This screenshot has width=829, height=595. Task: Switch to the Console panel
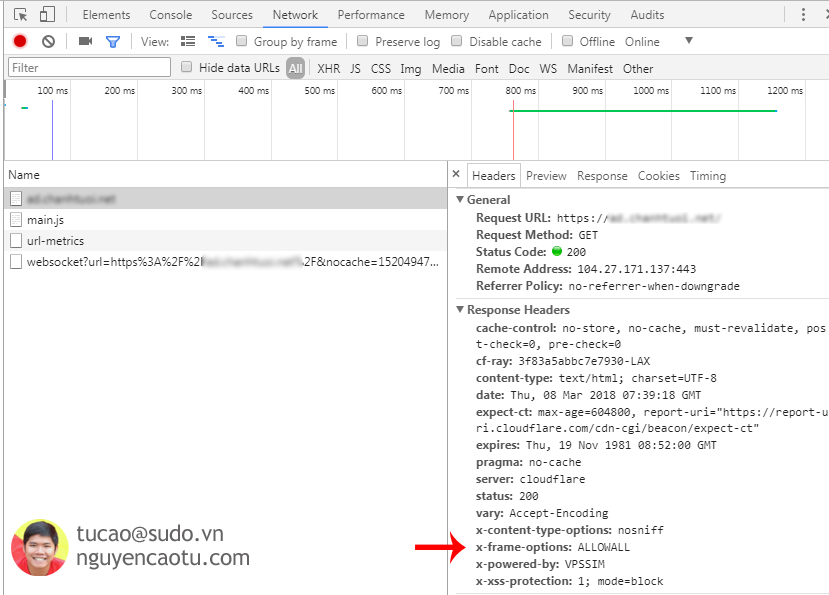(170, 14)
